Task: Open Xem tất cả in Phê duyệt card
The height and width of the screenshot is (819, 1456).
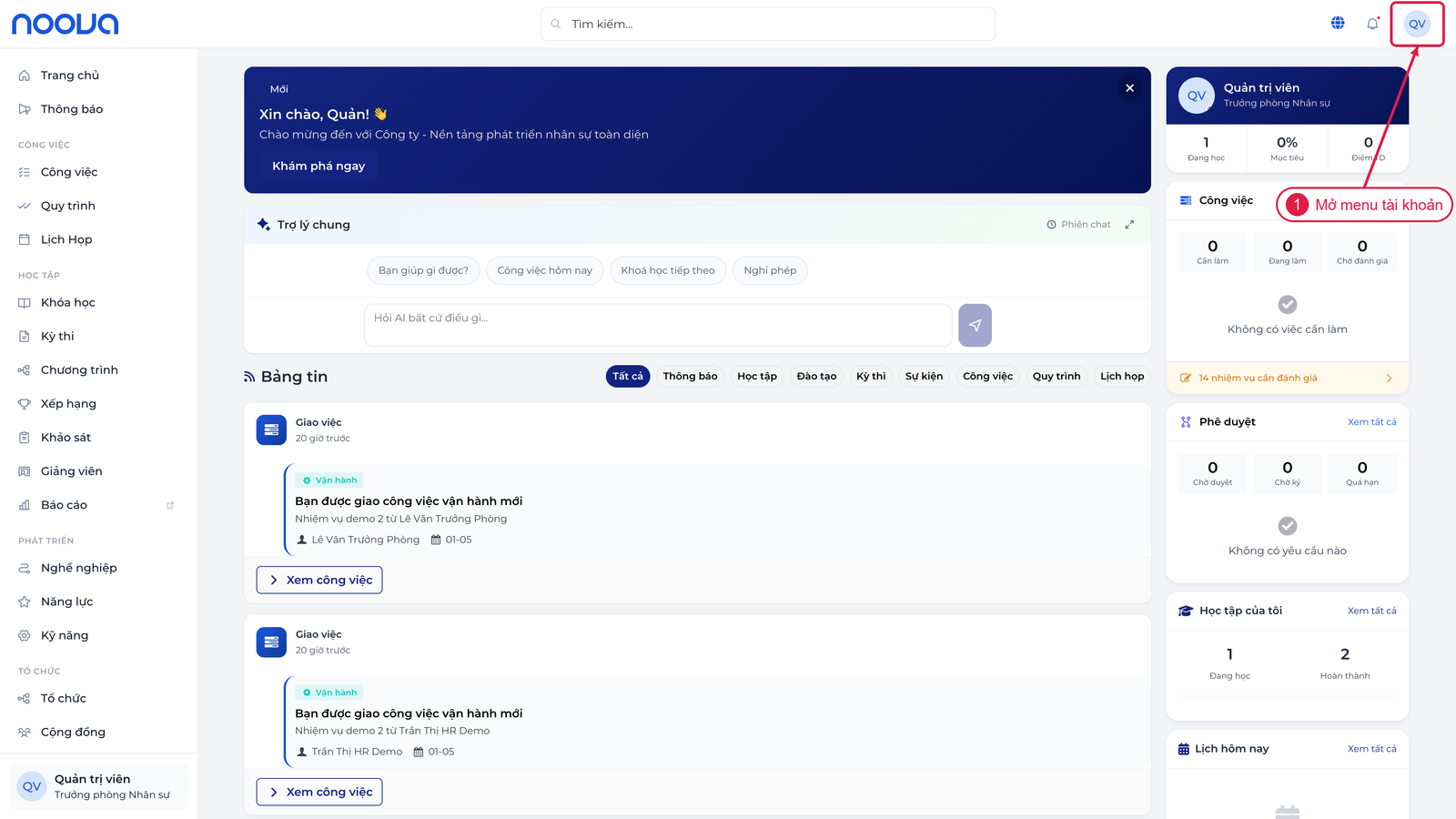Action: click(x=1371, y=422)
